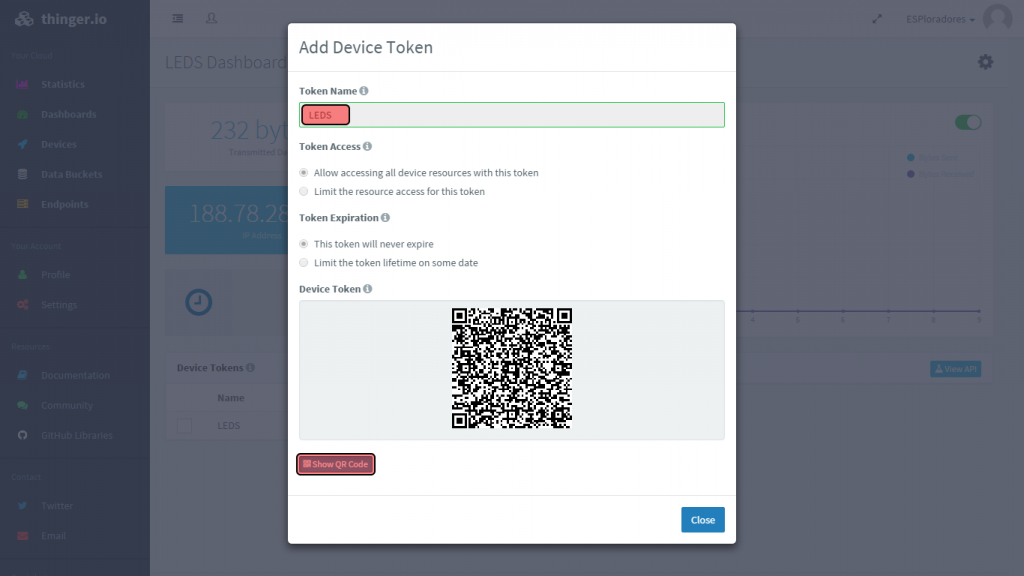This screenshot has height=576, width=1024.
Task: Select Allow accessing all device resources
Action: coord(304,172)
